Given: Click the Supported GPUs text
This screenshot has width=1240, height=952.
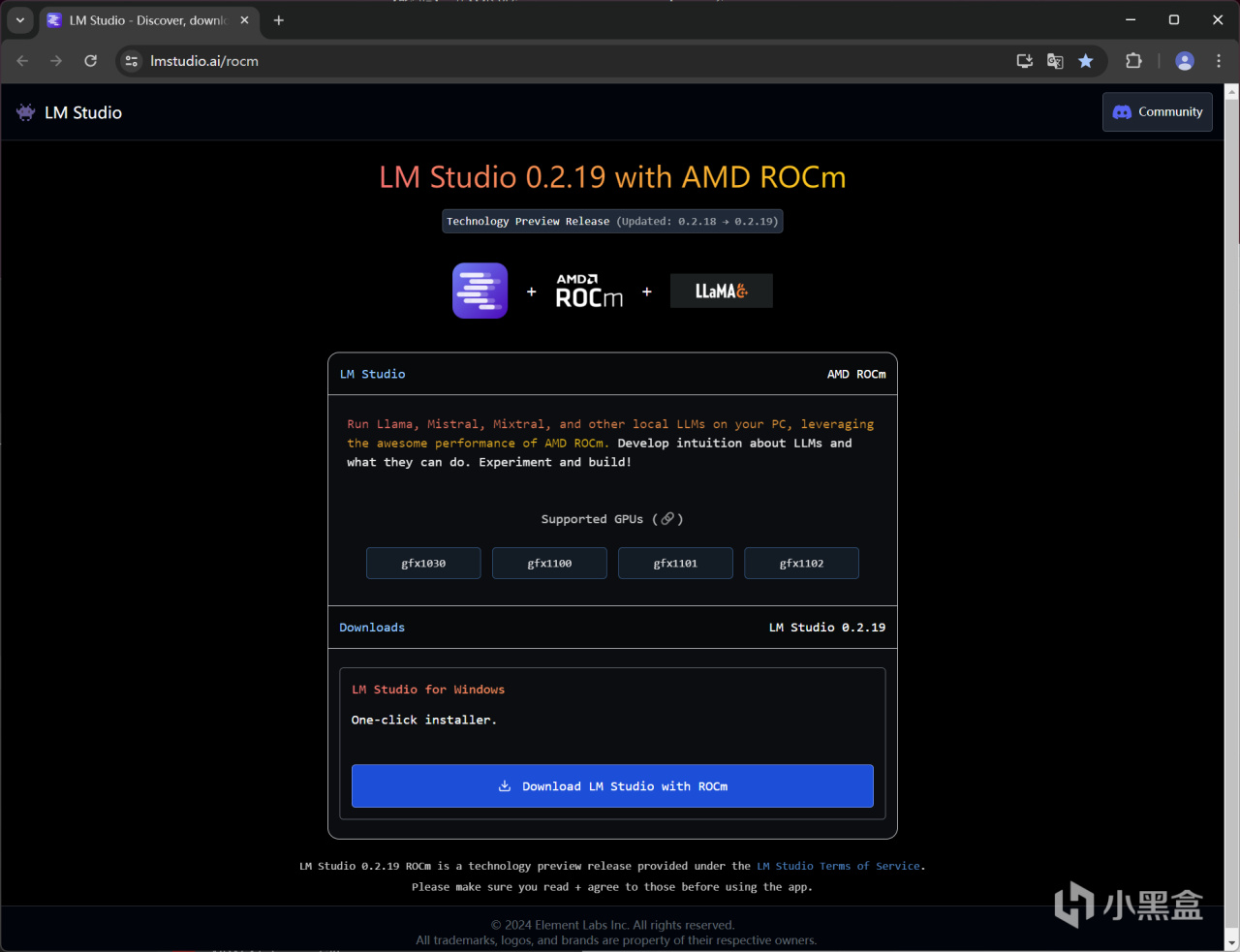Looking at the screenshot, I should coord(592,519).
